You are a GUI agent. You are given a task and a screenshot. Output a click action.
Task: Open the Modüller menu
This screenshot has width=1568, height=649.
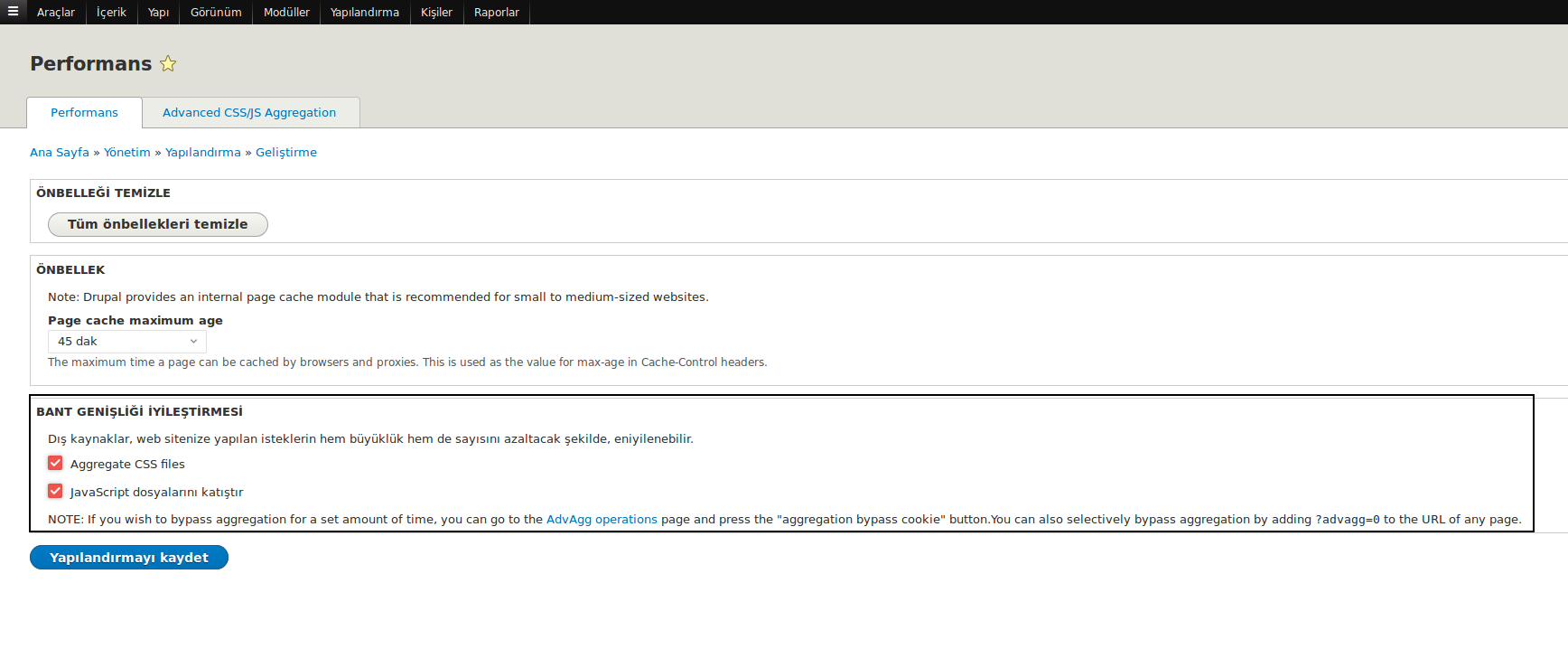click(286, 12)
